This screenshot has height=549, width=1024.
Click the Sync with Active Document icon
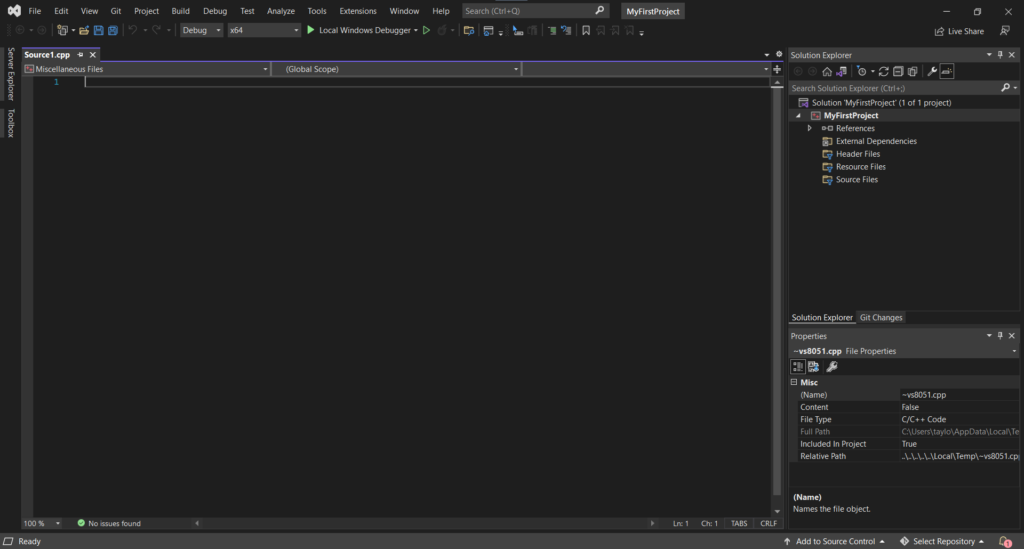[x=886, y=72]
